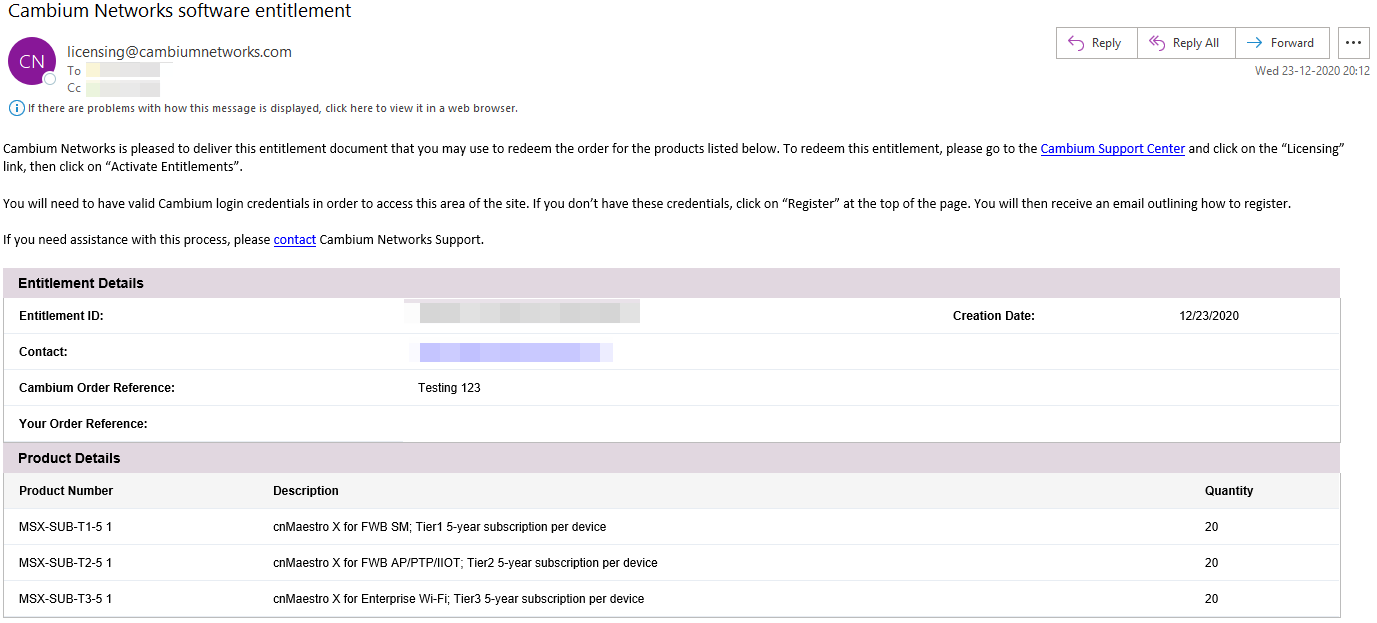1377x623 pixels.
Task: Click the Forward arrow icon
Action: coord(1255,43)
